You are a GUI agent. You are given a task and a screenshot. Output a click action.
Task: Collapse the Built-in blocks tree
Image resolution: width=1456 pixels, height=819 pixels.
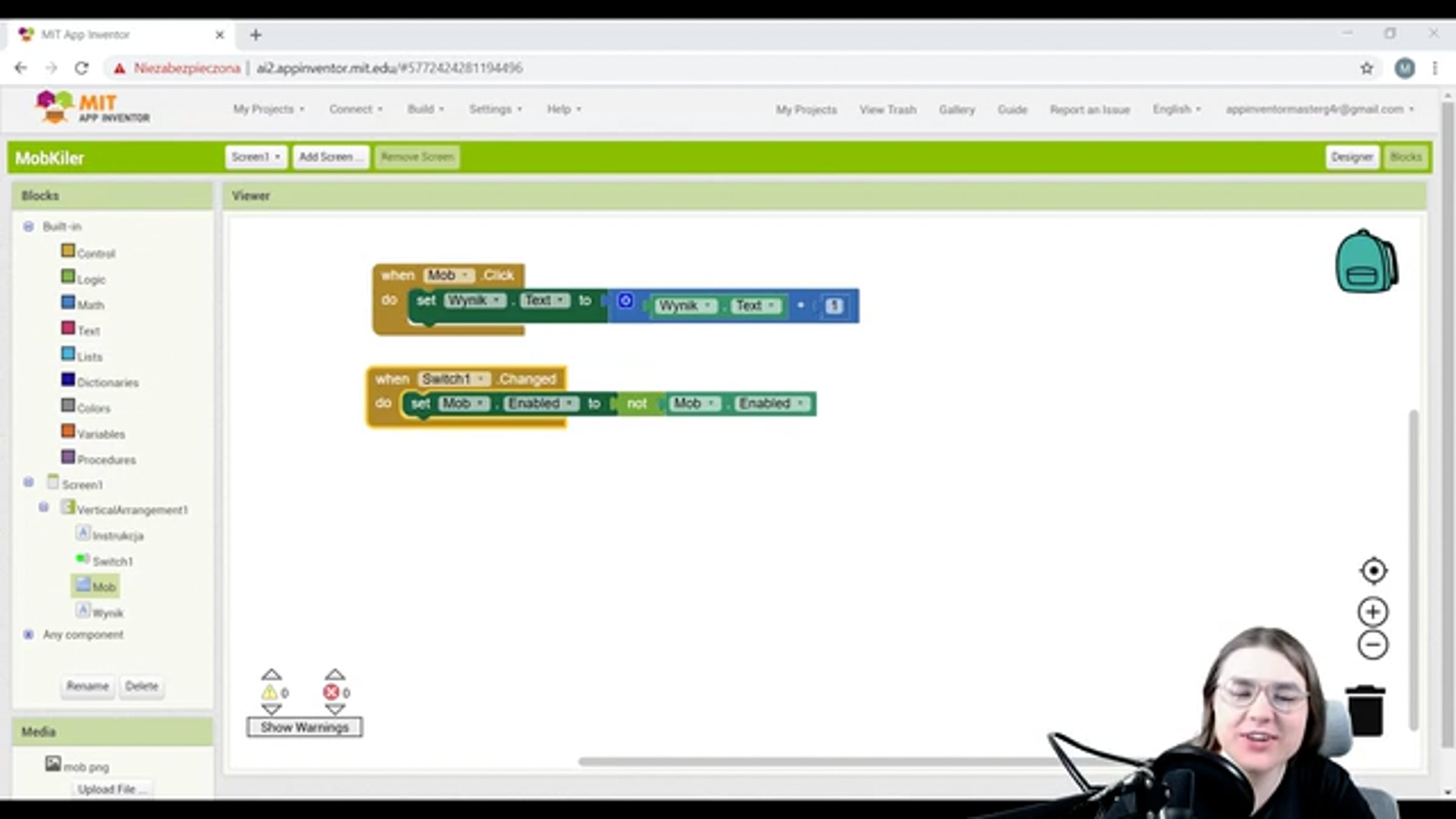29,226
